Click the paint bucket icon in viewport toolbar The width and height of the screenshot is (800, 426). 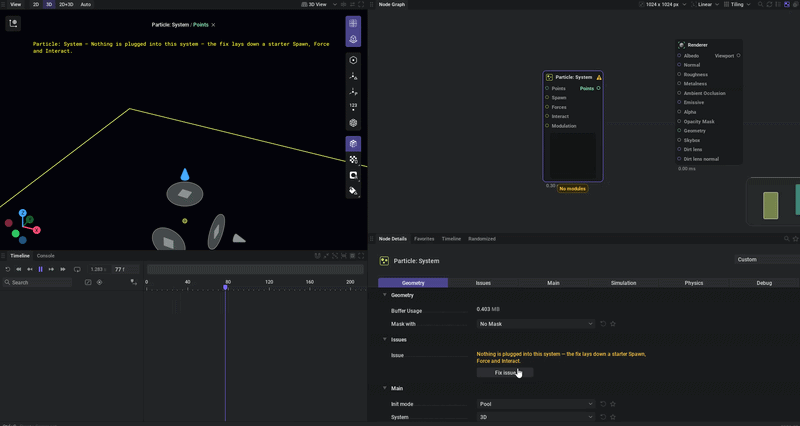pyautogui.click(x=353, y=191)
